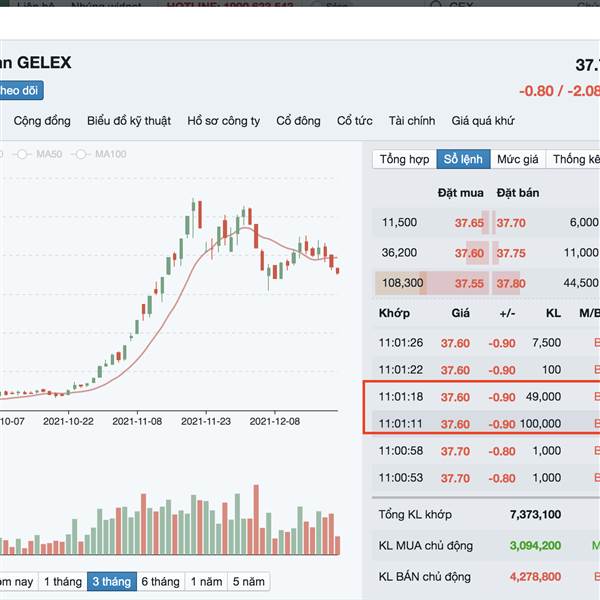Set chart range to 1 năm
The image size is (600, 600).
pyautogui.click(x=206, y=582)
